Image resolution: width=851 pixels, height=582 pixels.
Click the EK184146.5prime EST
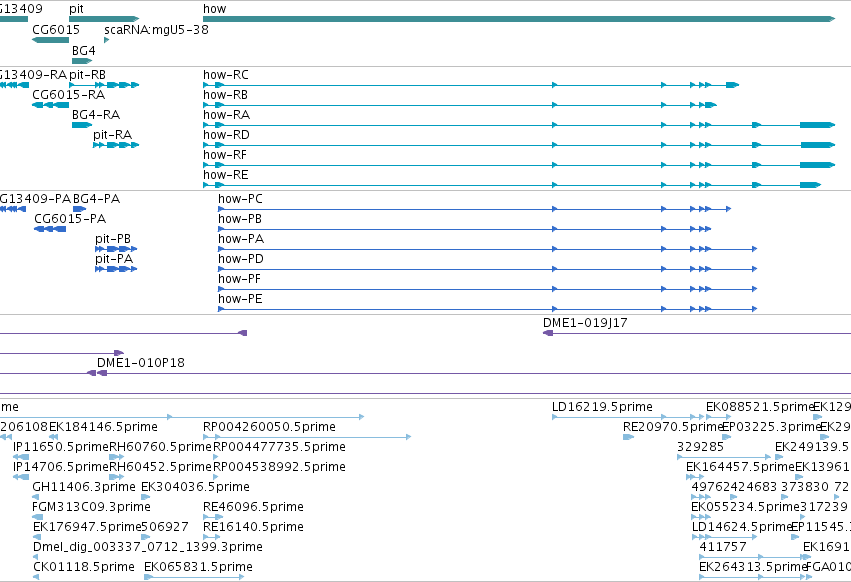click(53, 436)
